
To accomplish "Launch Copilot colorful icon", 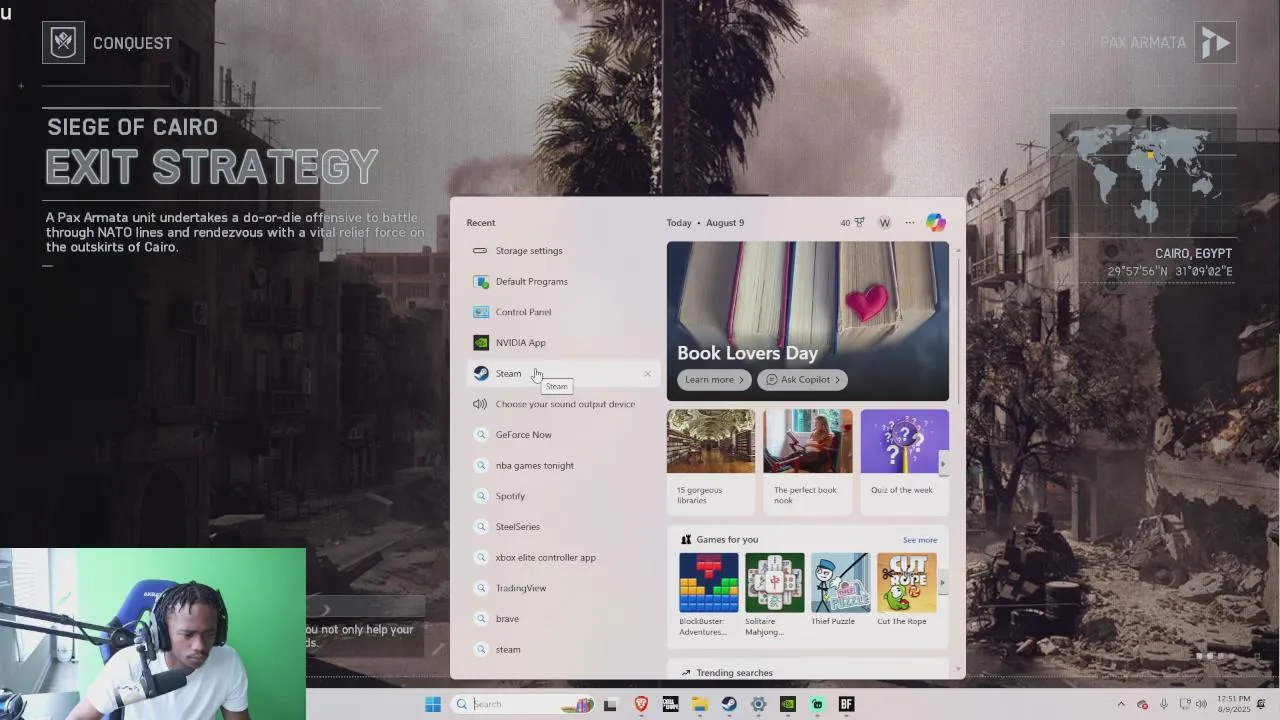I will [x=936, y=223].
